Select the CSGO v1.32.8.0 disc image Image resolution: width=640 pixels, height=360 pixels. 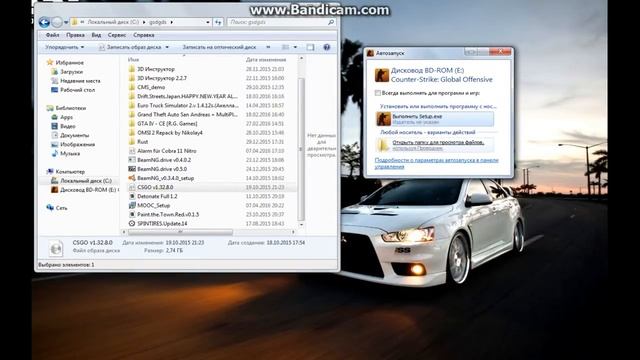click(x=155, y=187)
